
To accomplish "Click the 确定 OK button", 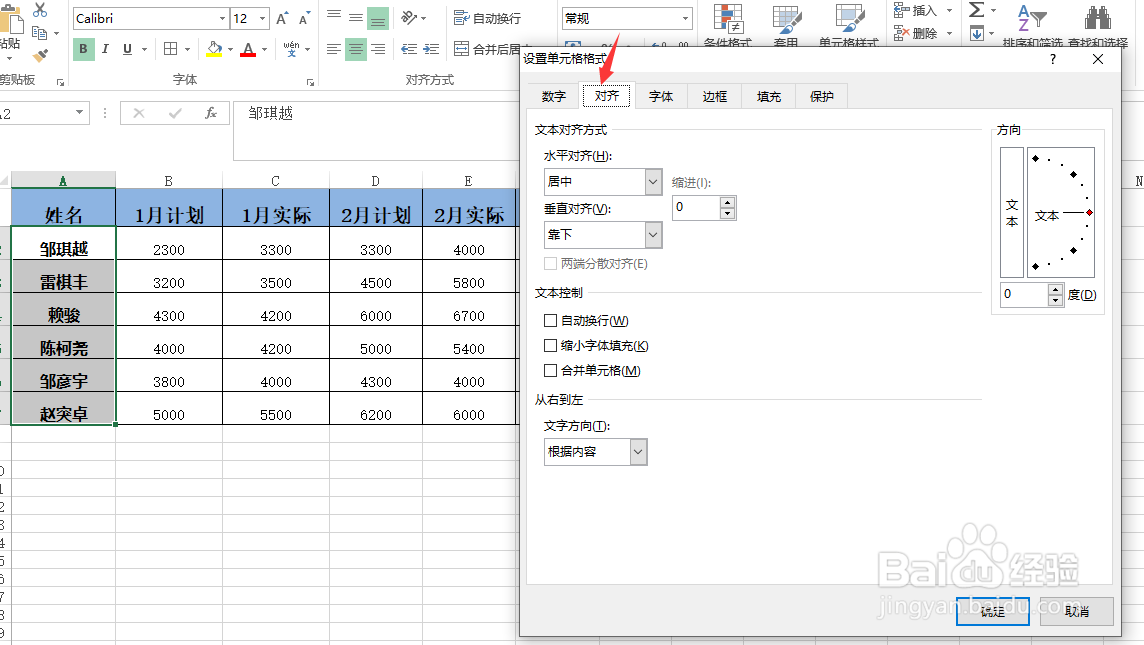I will [x=993, y=611].
